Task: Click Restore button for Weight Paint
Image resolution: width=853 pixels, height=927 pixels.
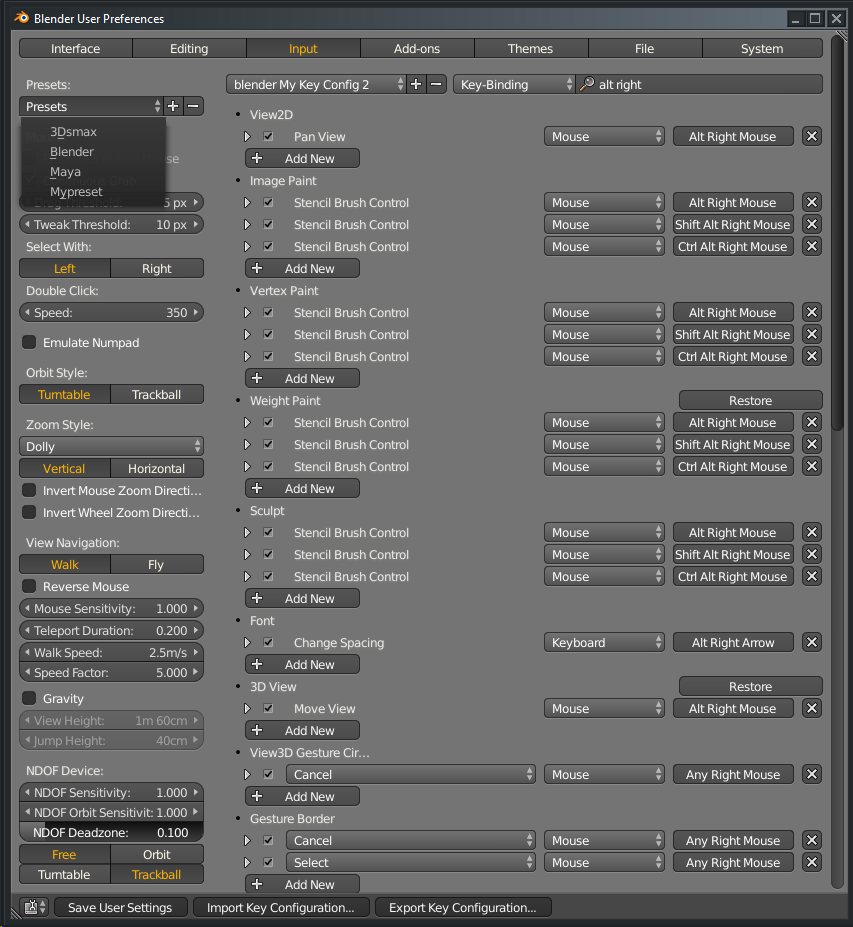Action: (x=751, y=400)
